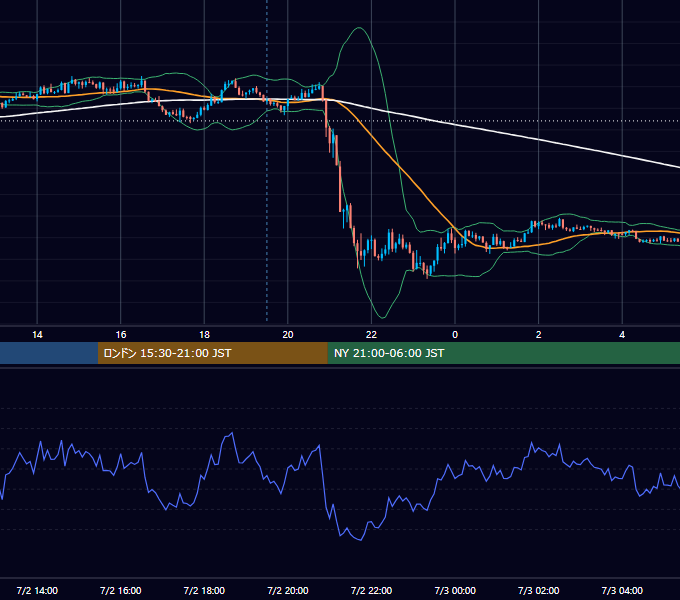Click the London session bar 15:30-21:00 JST
Viewport: 680px width, 600px height.
coord(212,353)
